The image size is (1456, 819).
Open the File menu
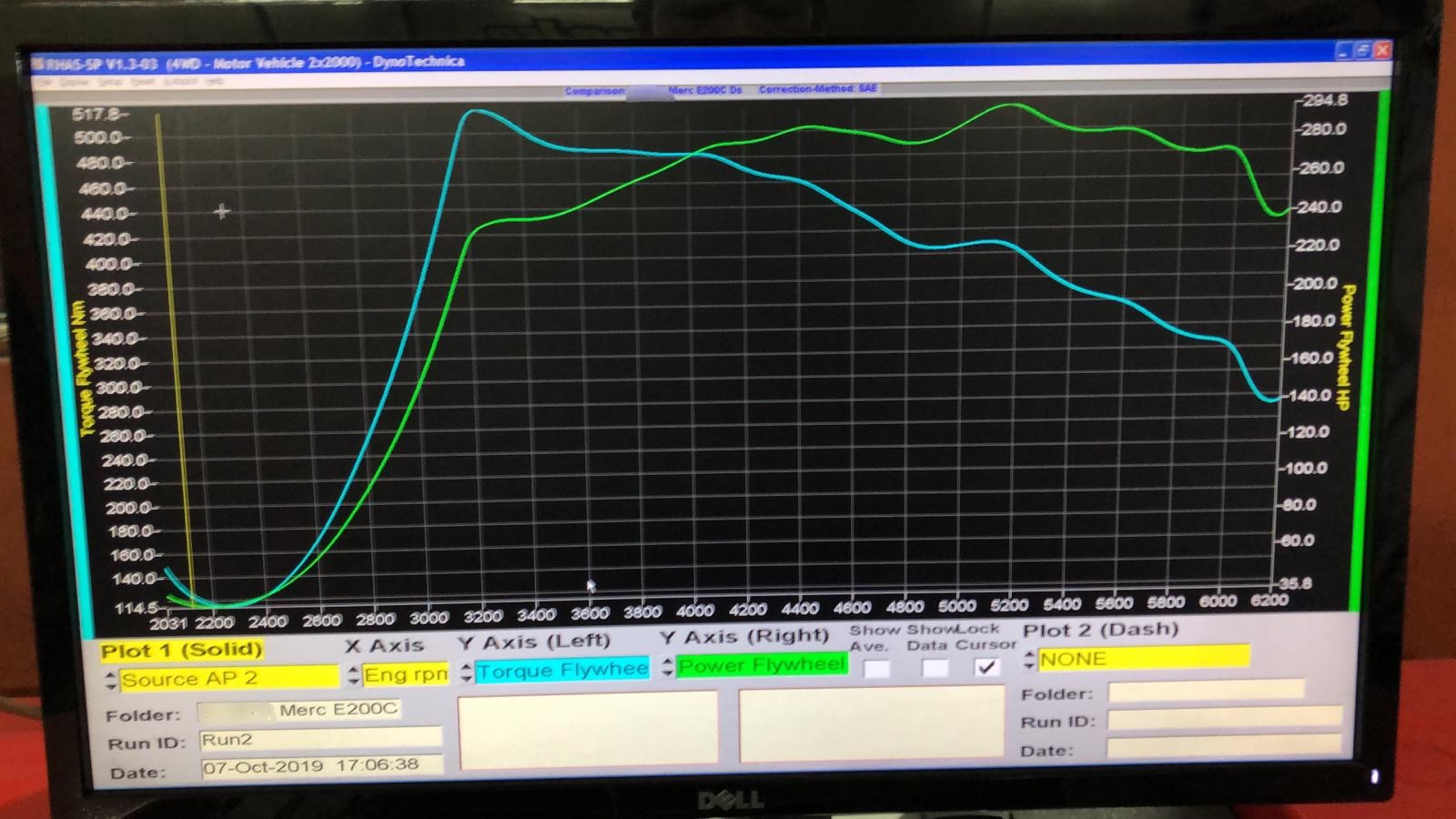[x=44, y=82]
